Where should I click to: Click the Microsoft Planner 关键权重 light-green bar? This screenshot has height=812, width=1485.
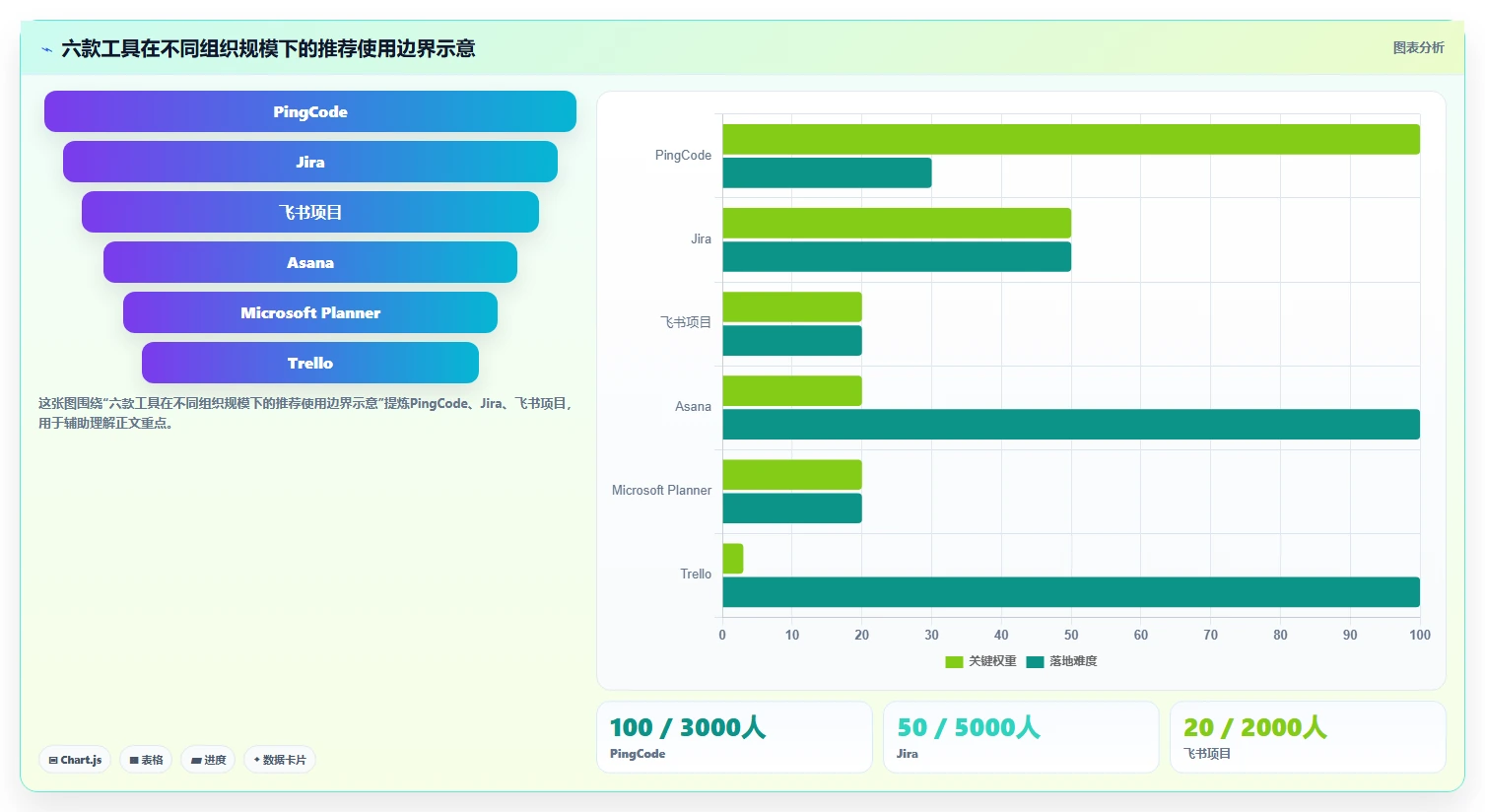[x=792, y=474]
